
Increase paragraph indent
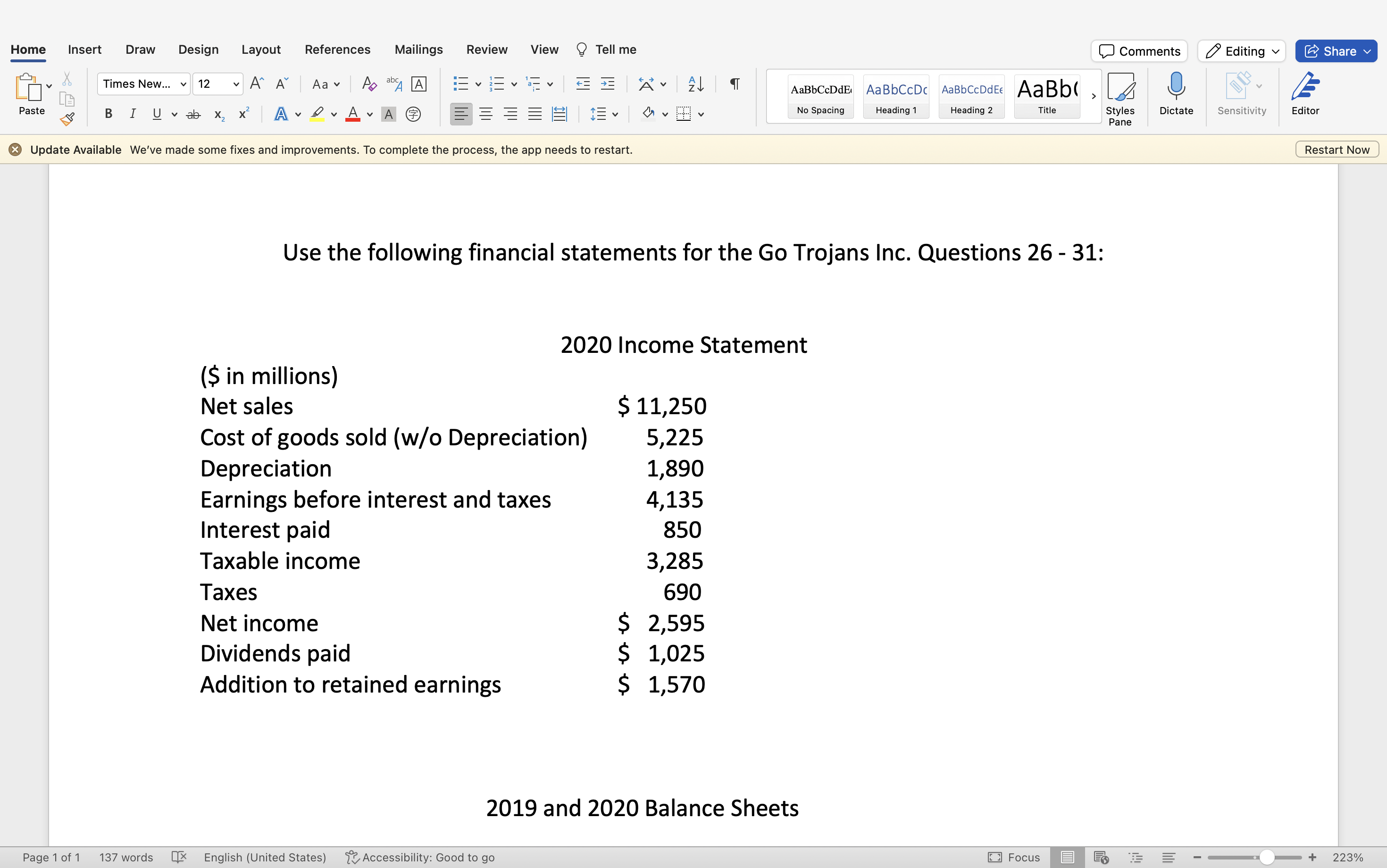[x=607, y=84]
